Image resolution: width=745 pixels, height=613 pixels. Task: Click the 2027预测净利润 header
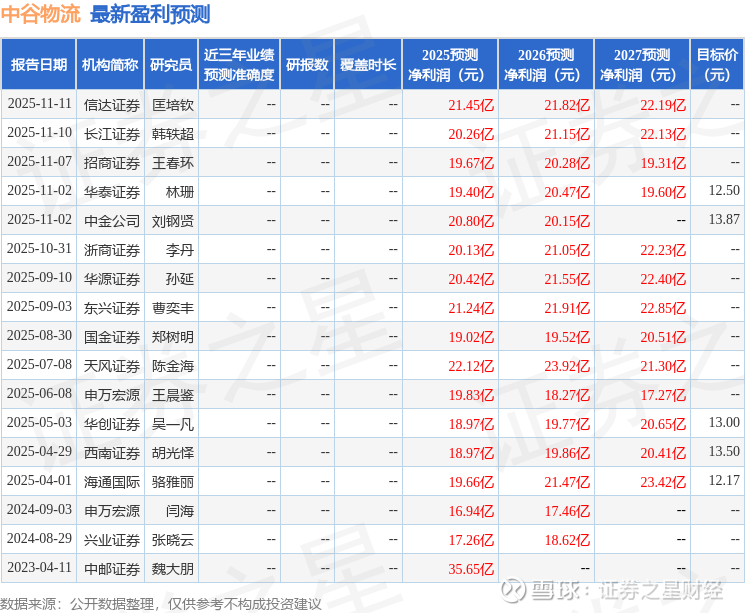point(642,65)
